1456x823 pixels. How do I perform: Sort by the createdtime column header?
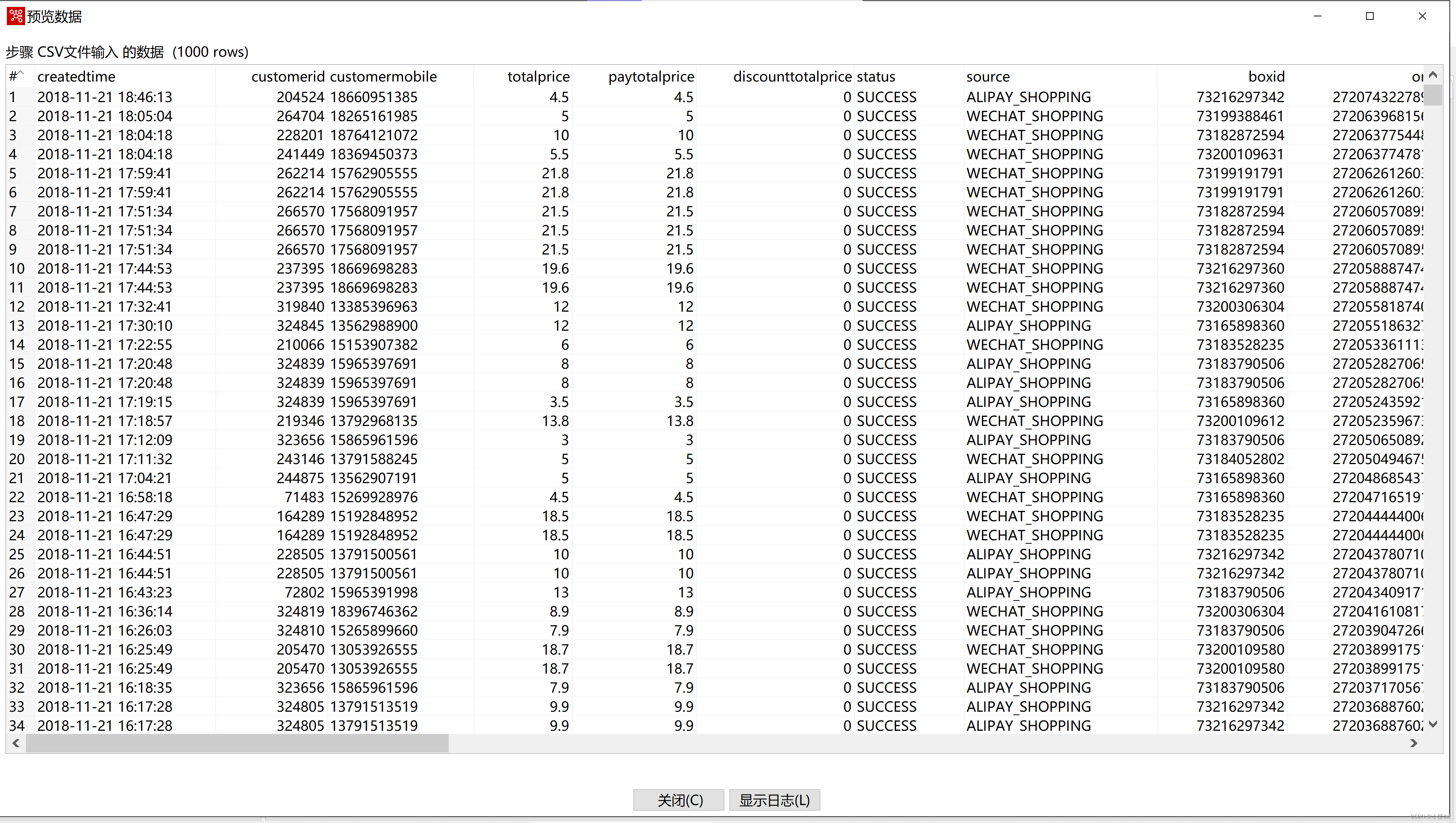coord(76,76)
